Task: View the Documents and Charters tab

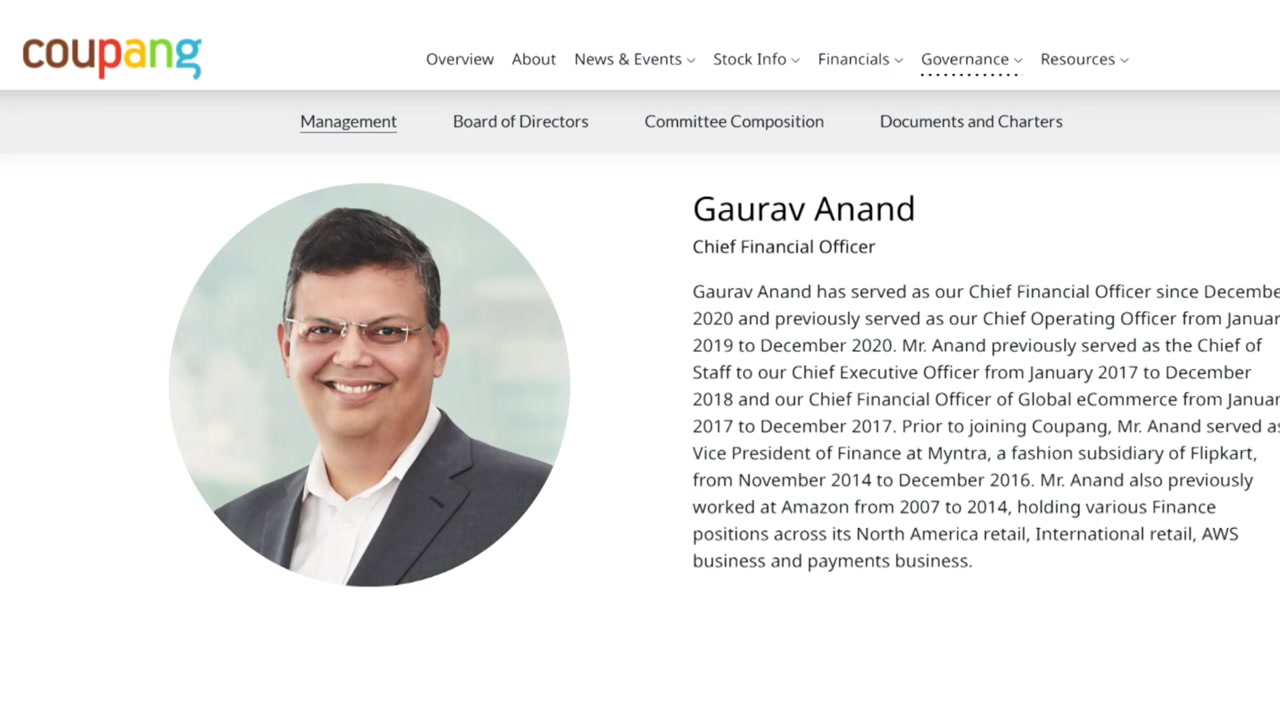Action: pos(971,121)
